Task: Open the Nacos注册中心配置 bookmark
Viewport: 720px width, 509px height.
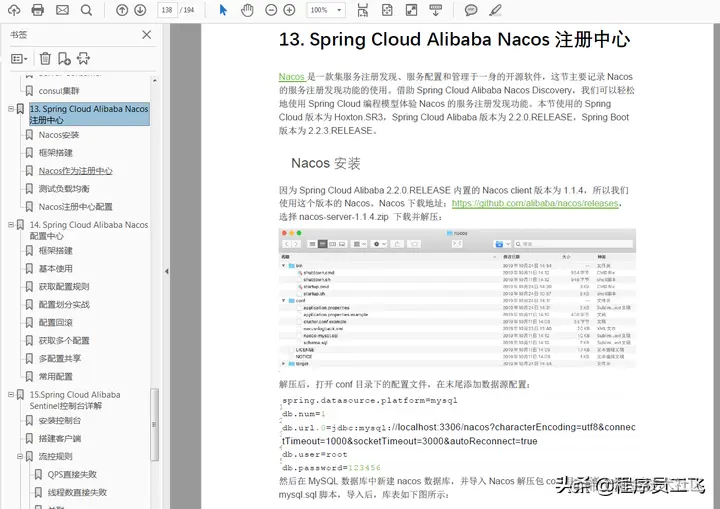Action: coord(75,207)
